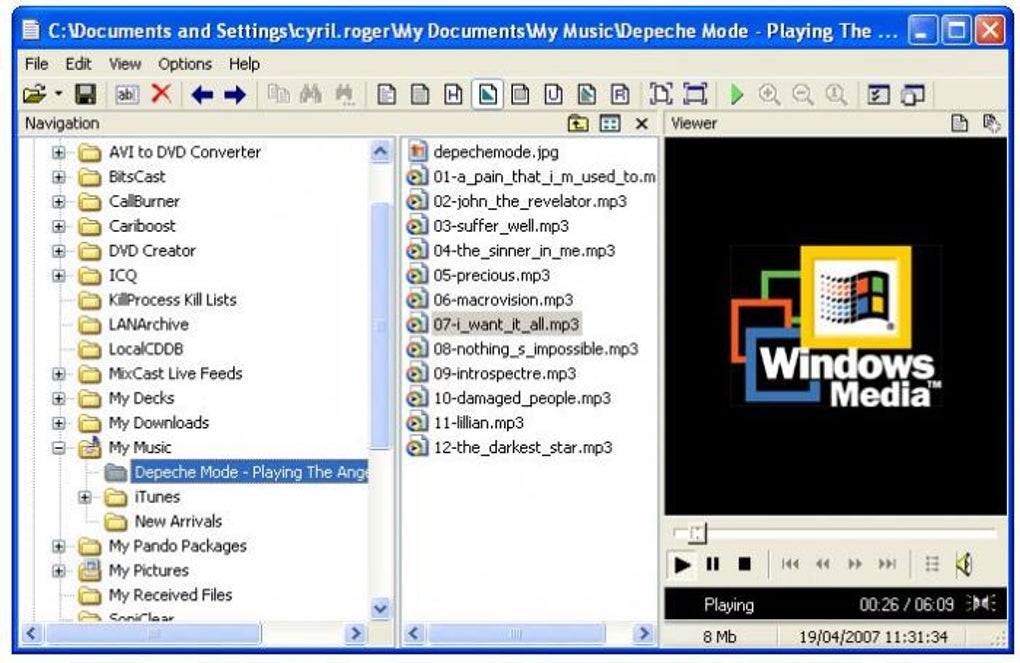Click the Fast forward button
The image size is (1020, 663).
coord(855,564)
